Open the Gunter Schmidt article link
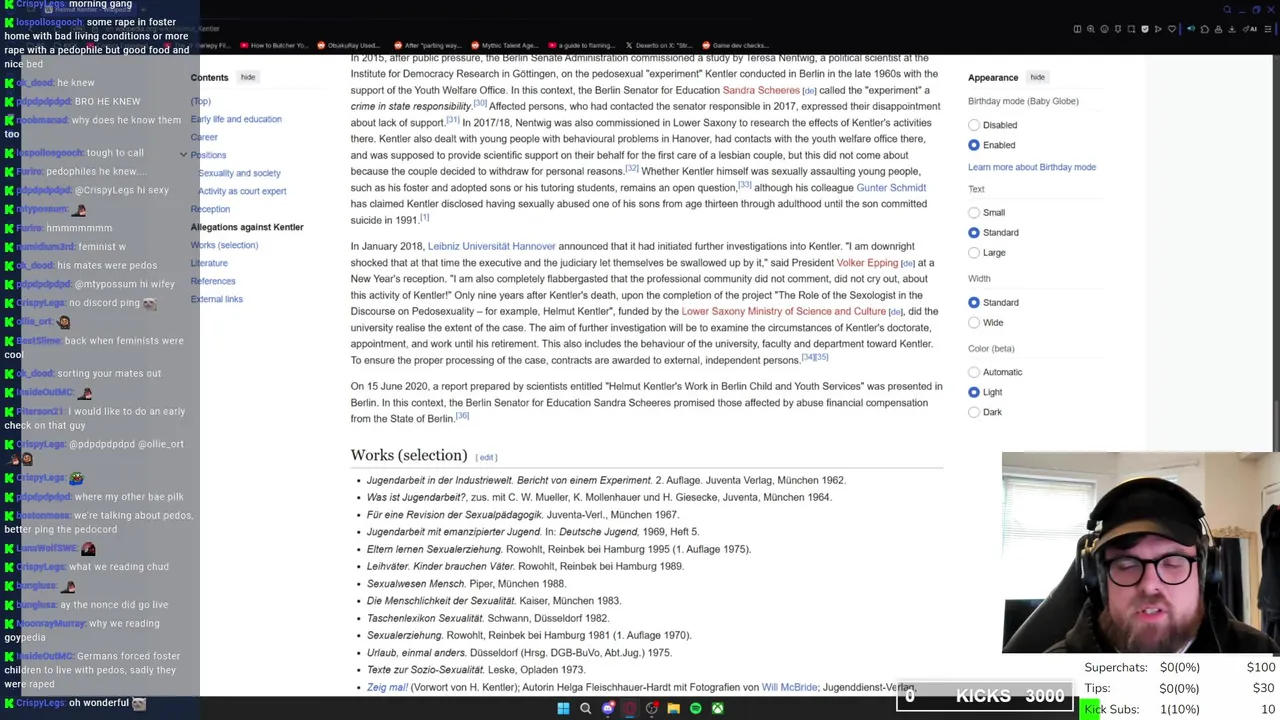The image size is (1280, 720). [x=891, y=187]
